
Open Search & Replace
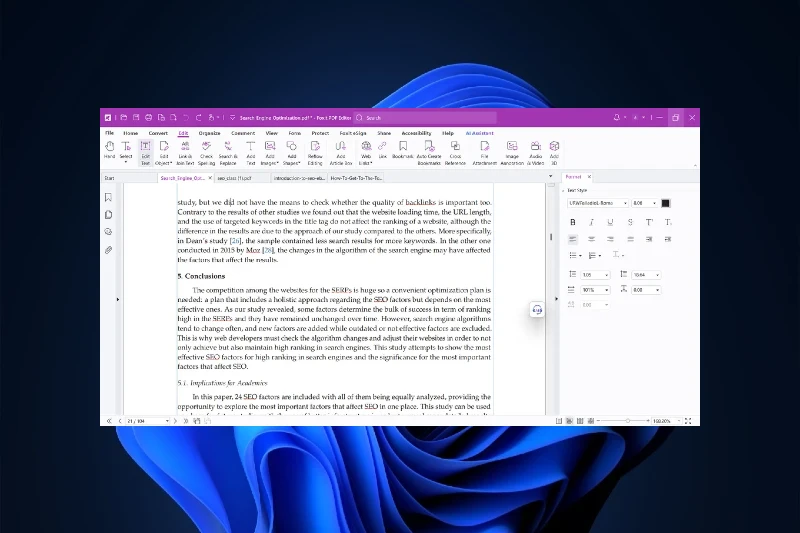[228, 153]
